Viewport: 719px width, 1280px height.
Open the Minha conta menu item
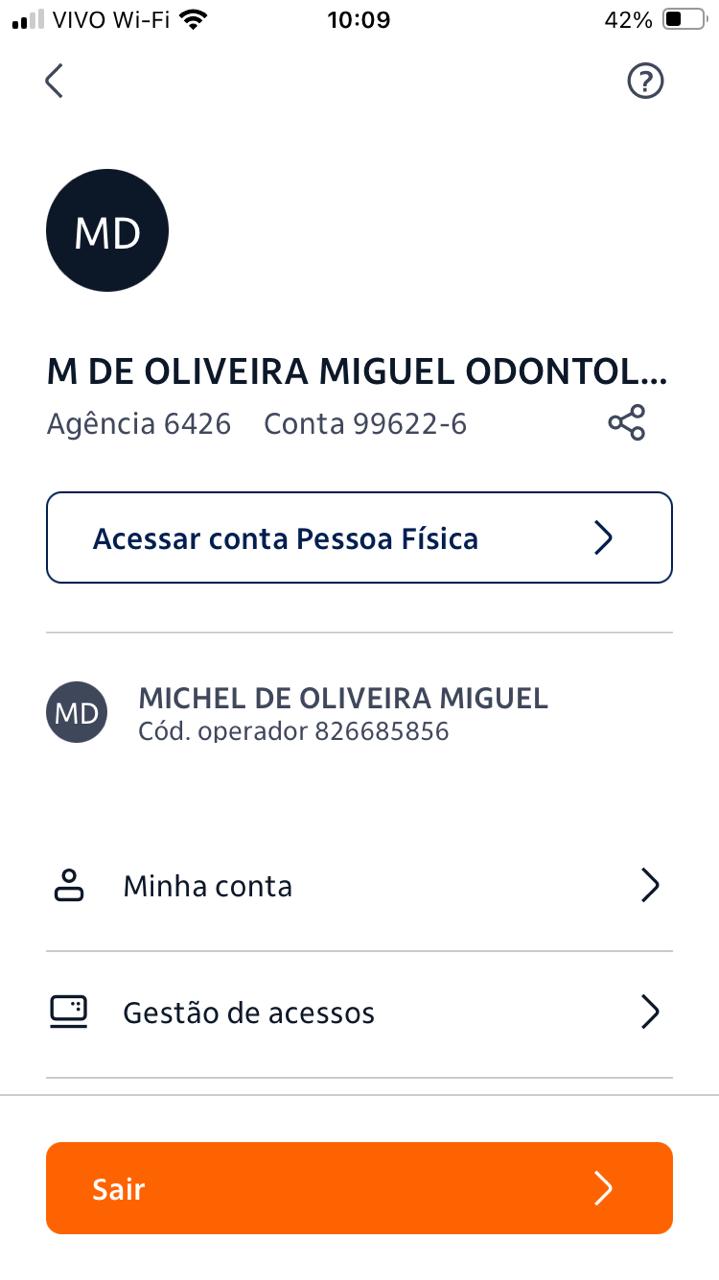207,886
